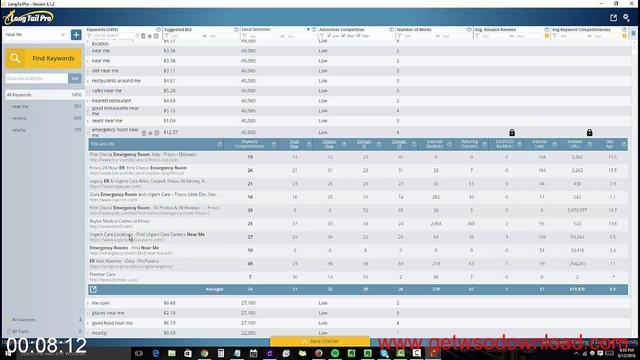
Task: Click yellow icon in Avg. Amazon Reviews filter
Action: pos(547,36)
